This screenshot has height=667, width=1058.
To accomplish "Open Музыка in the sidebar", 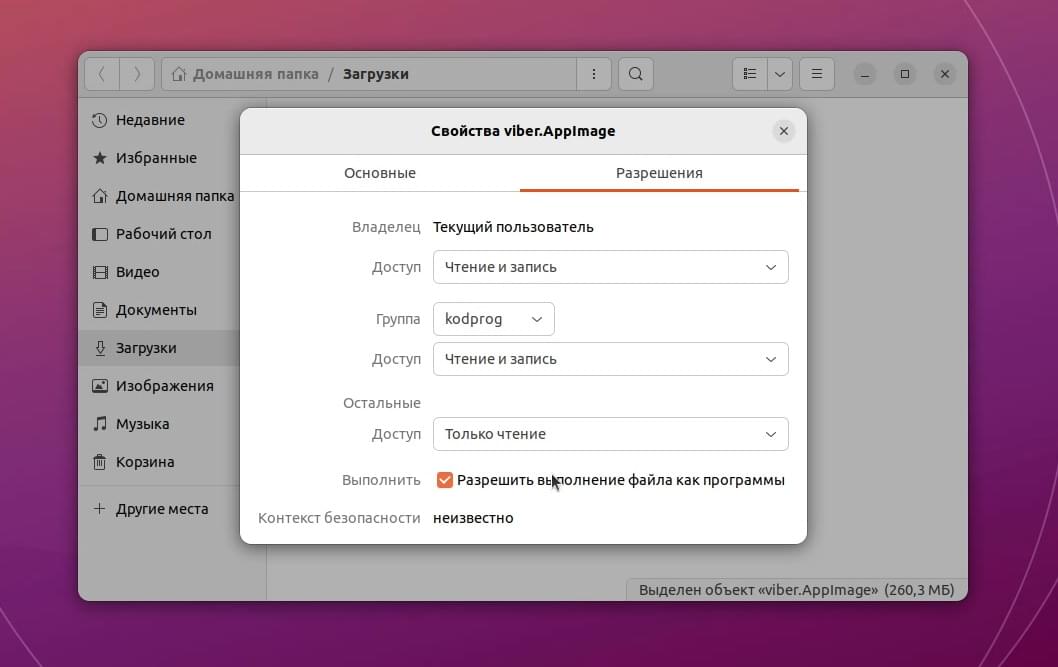I will click(159, 424).
